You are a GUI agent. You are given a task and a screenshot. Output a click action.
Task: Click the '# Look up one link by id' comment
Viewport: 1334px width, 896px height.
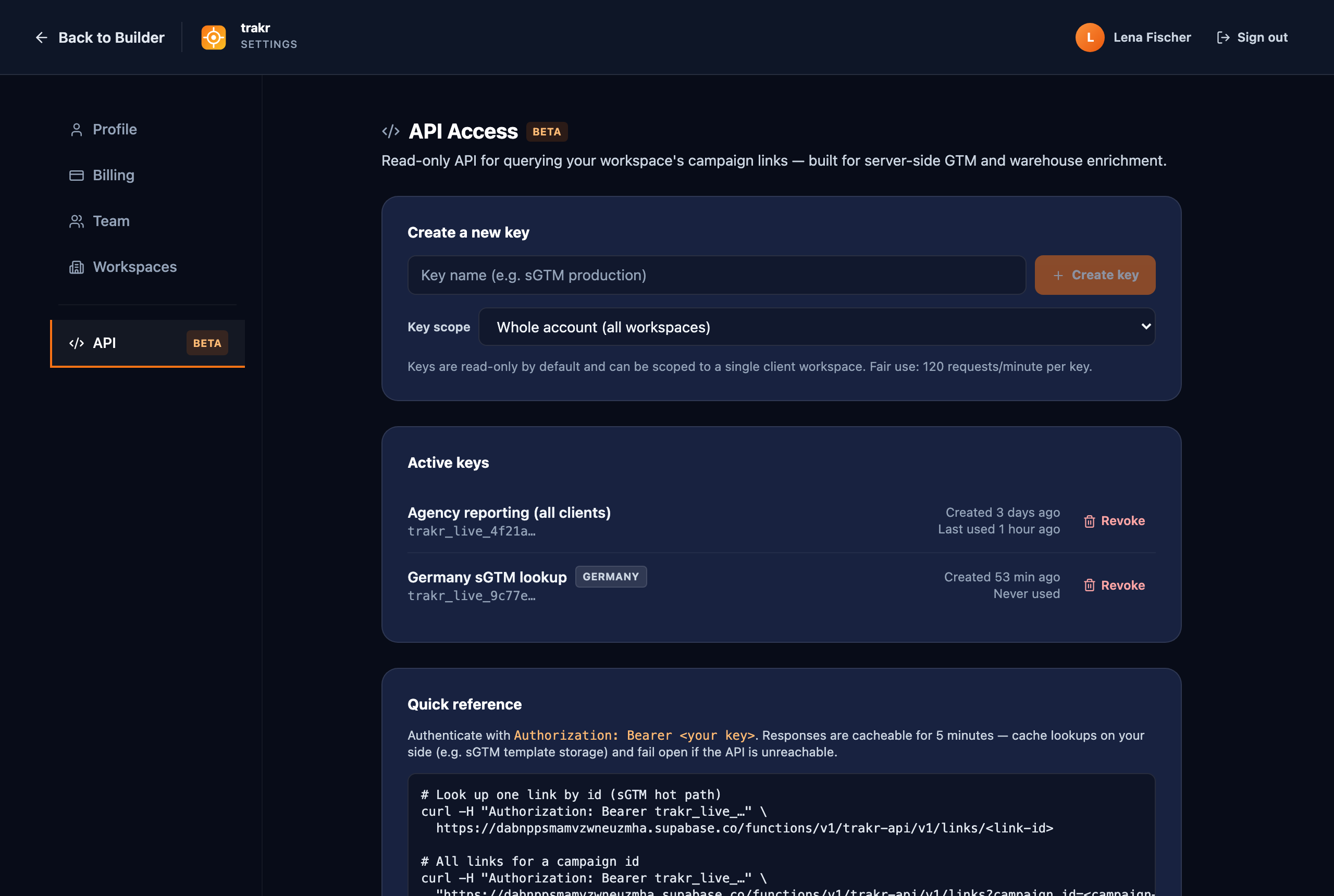pyautogui.click(x=571, y=795)
